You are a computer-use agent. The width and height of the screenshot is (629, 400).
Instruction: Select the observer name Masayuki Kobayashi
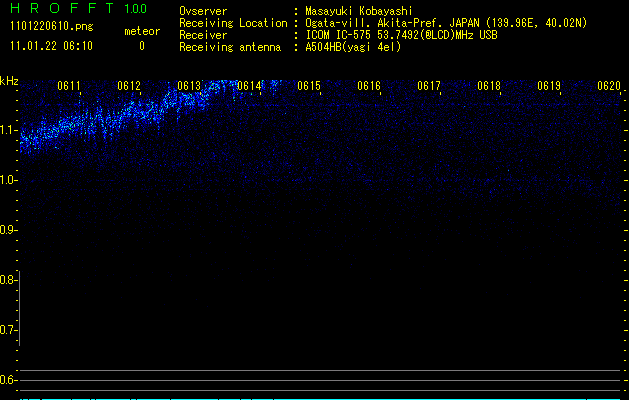(359, 11)
